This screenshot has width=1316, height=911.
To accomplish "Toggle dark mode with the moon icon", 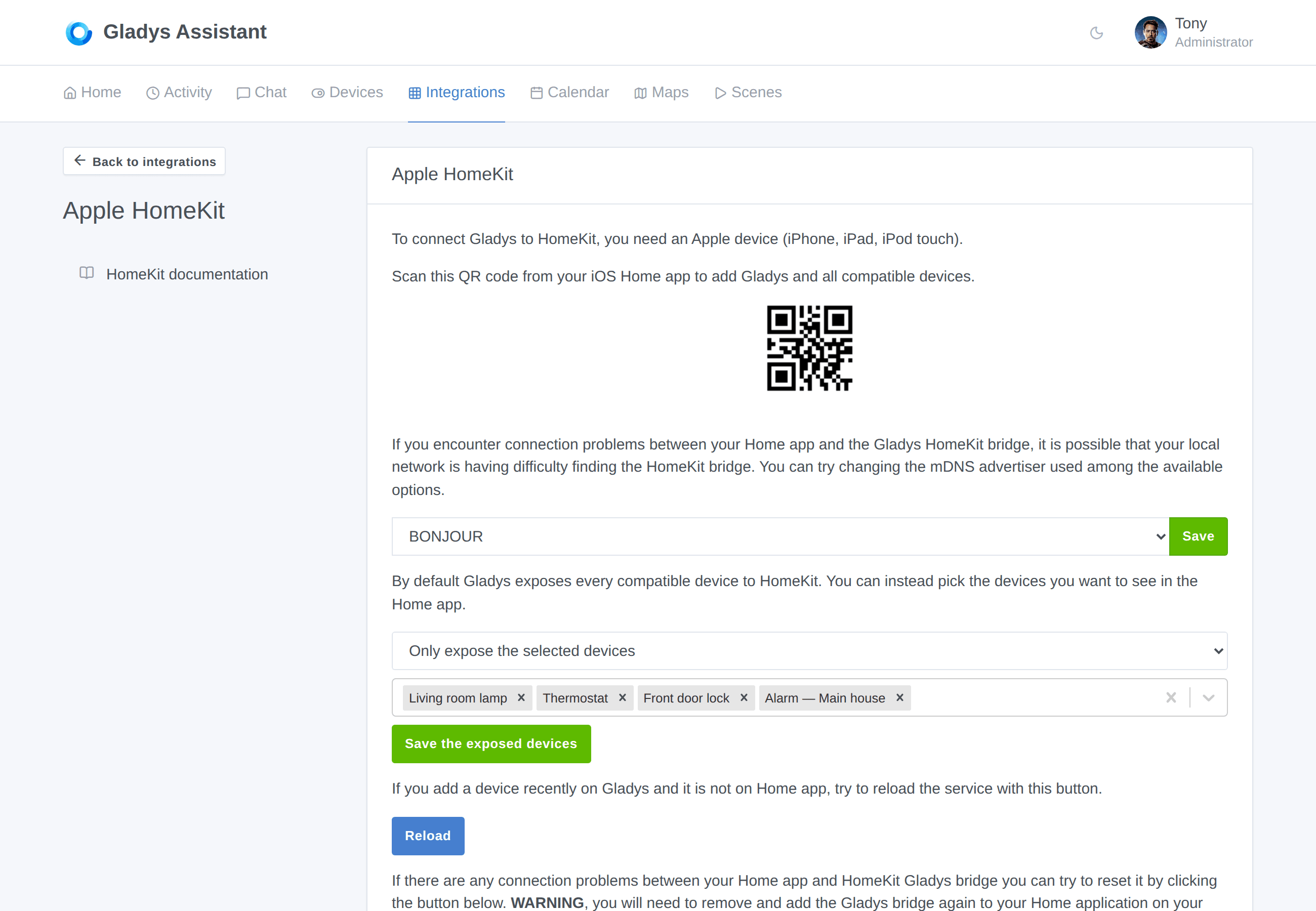I will tap(1096, 33).
